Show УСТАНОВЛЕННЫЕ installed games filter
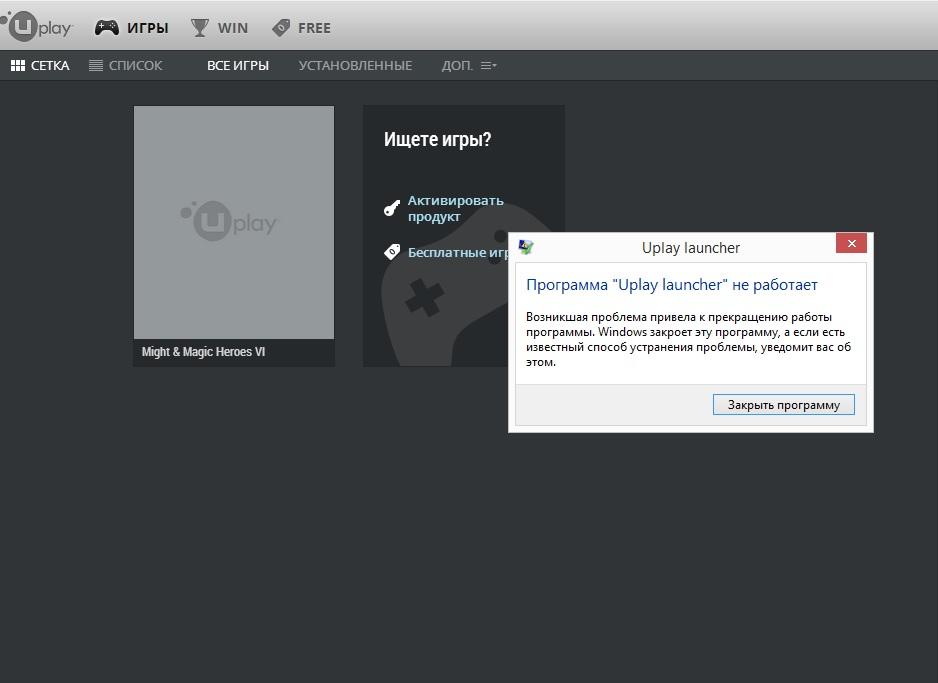 355,66
